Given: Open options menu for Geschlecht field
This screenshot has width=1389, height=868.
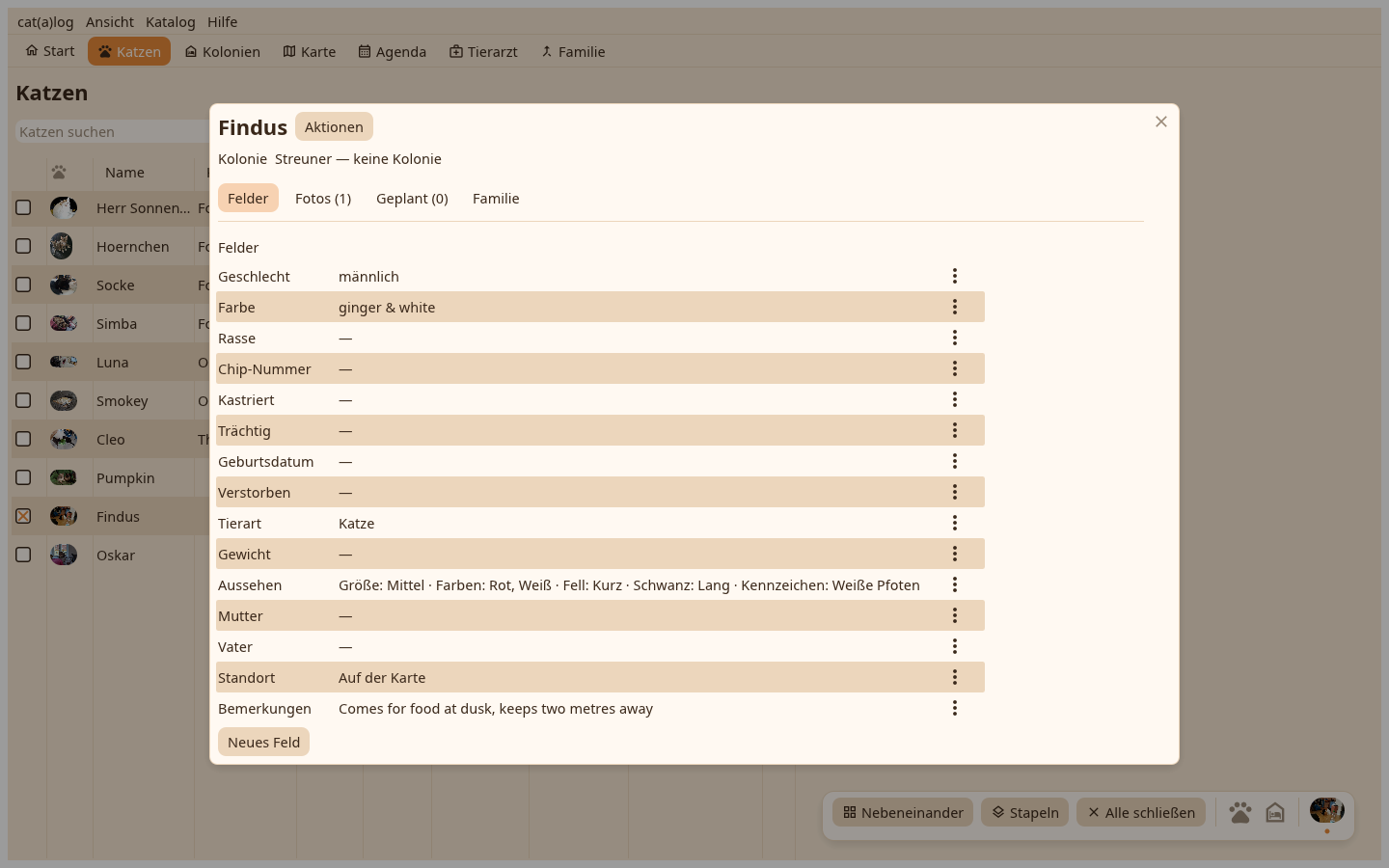Looking at the screenshot, I should click(955, 276).
